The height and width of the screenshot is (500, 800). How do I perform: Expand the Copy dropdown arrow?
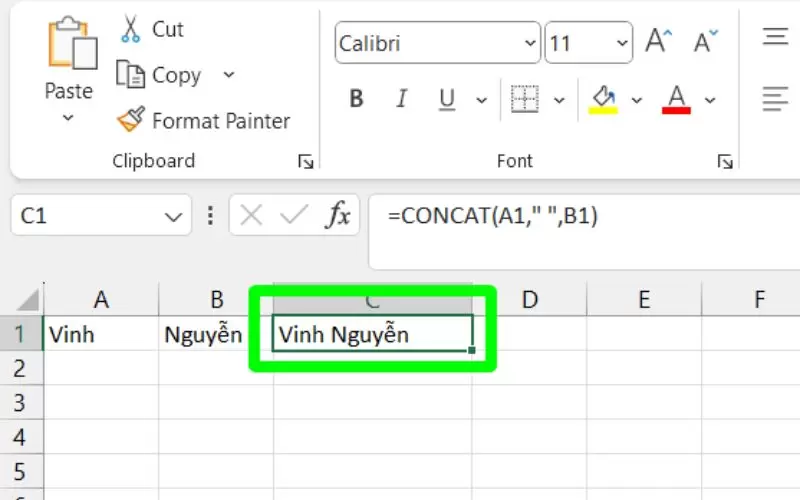coord(229,74)
